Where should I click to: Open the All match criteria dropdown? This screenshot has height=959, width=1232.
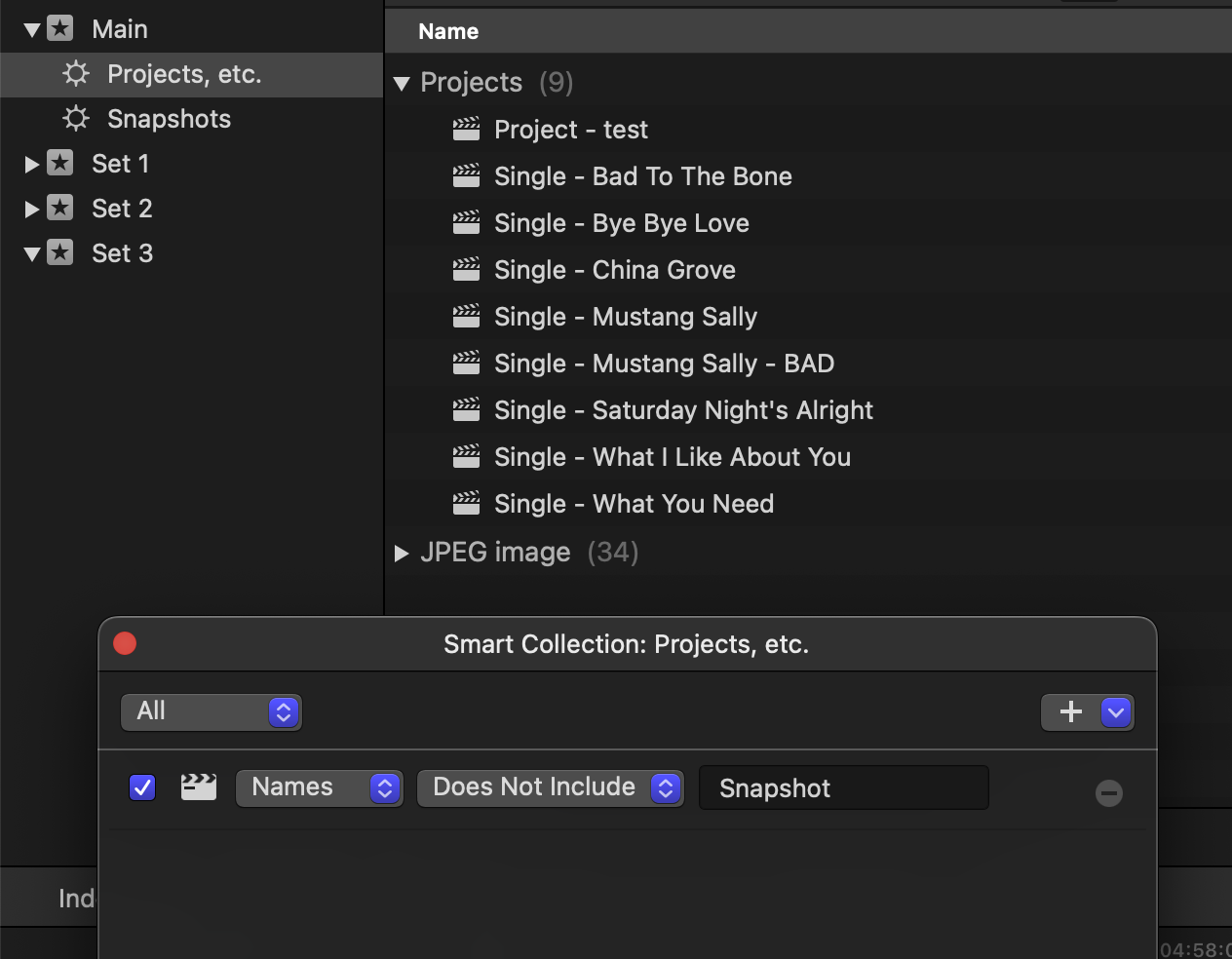(x=211, y=712)
